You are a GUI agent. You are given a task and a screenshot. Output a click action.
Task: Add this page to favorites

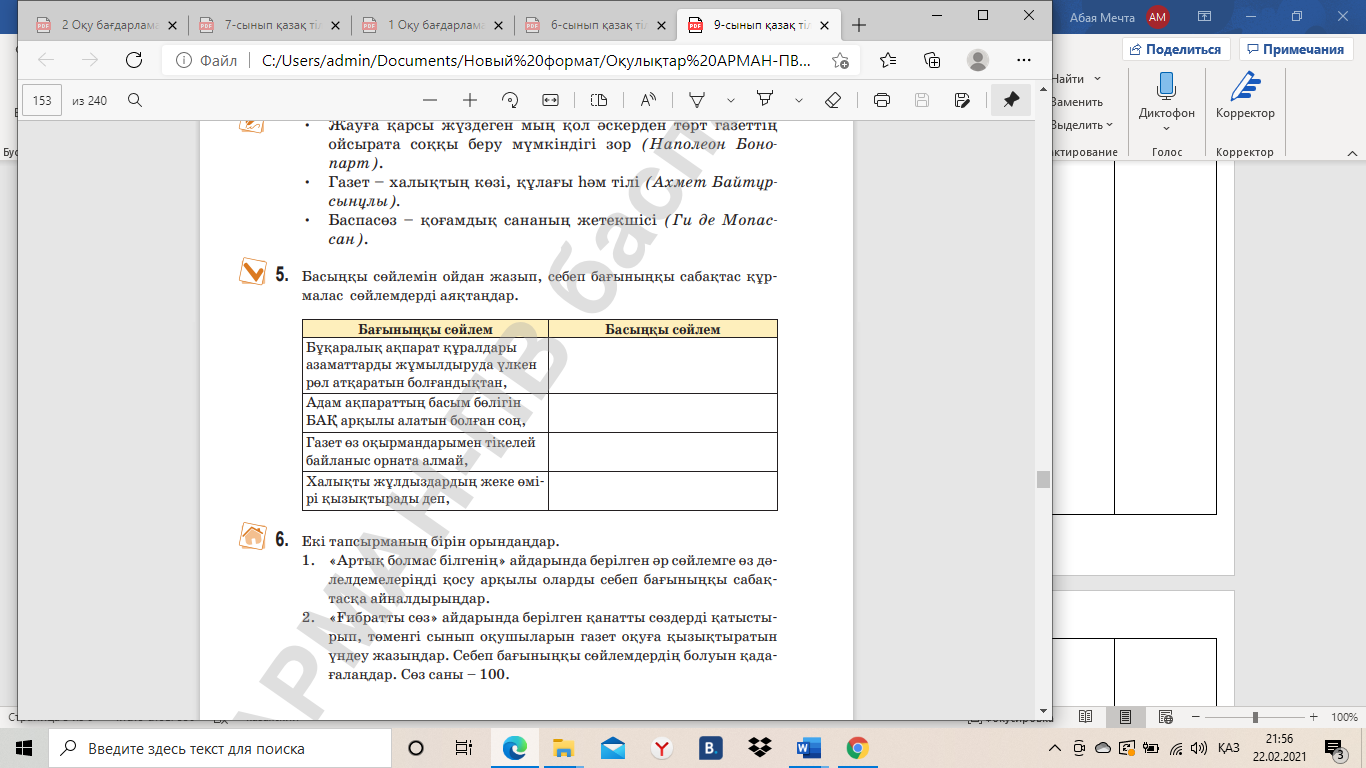click(x=841, y=60)
